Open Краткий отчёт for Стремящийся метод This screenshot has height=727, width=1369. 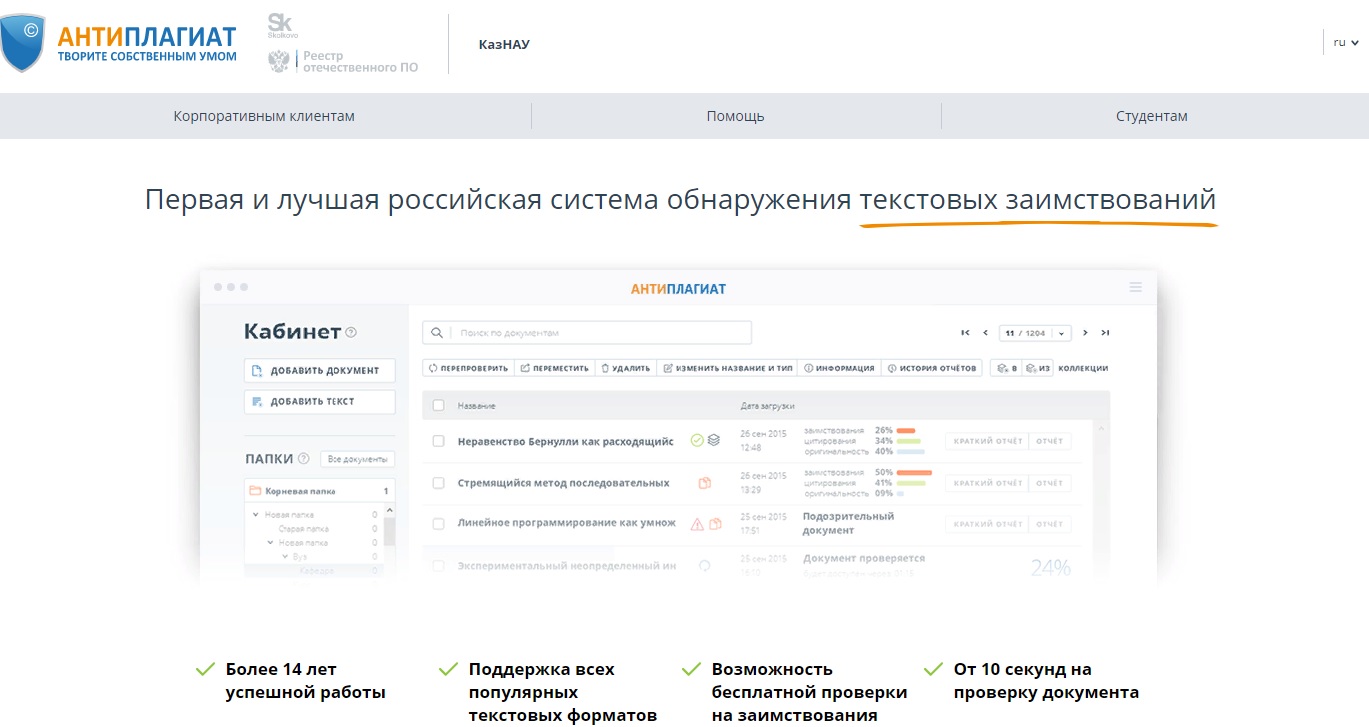click(987, 483)
